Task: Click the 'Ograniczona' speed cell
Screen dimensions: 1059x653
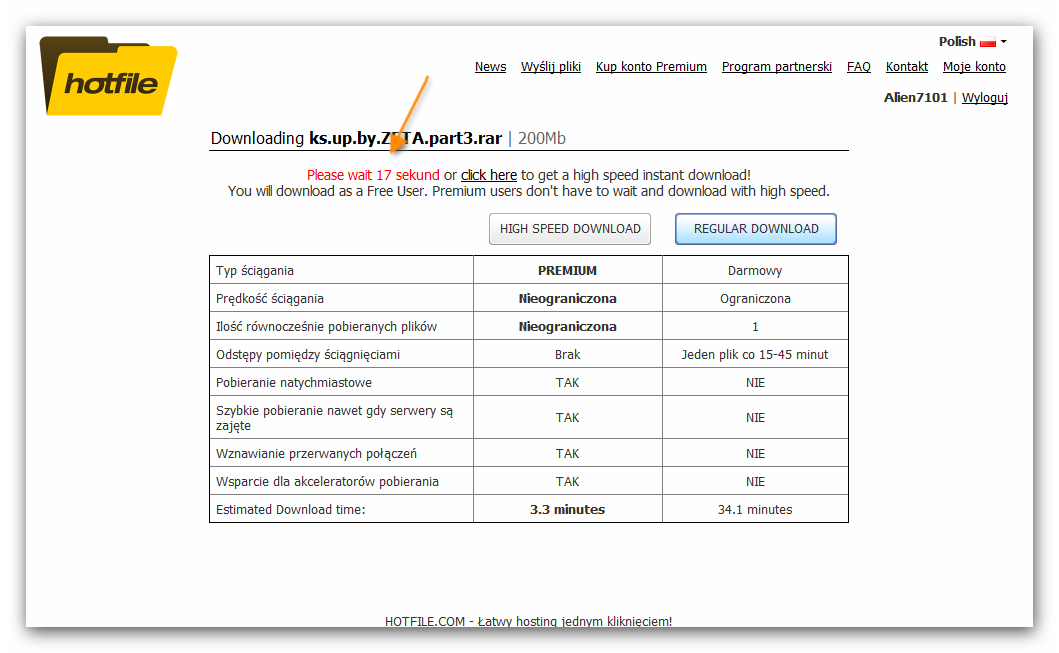Action: click(x=755, y=298)
